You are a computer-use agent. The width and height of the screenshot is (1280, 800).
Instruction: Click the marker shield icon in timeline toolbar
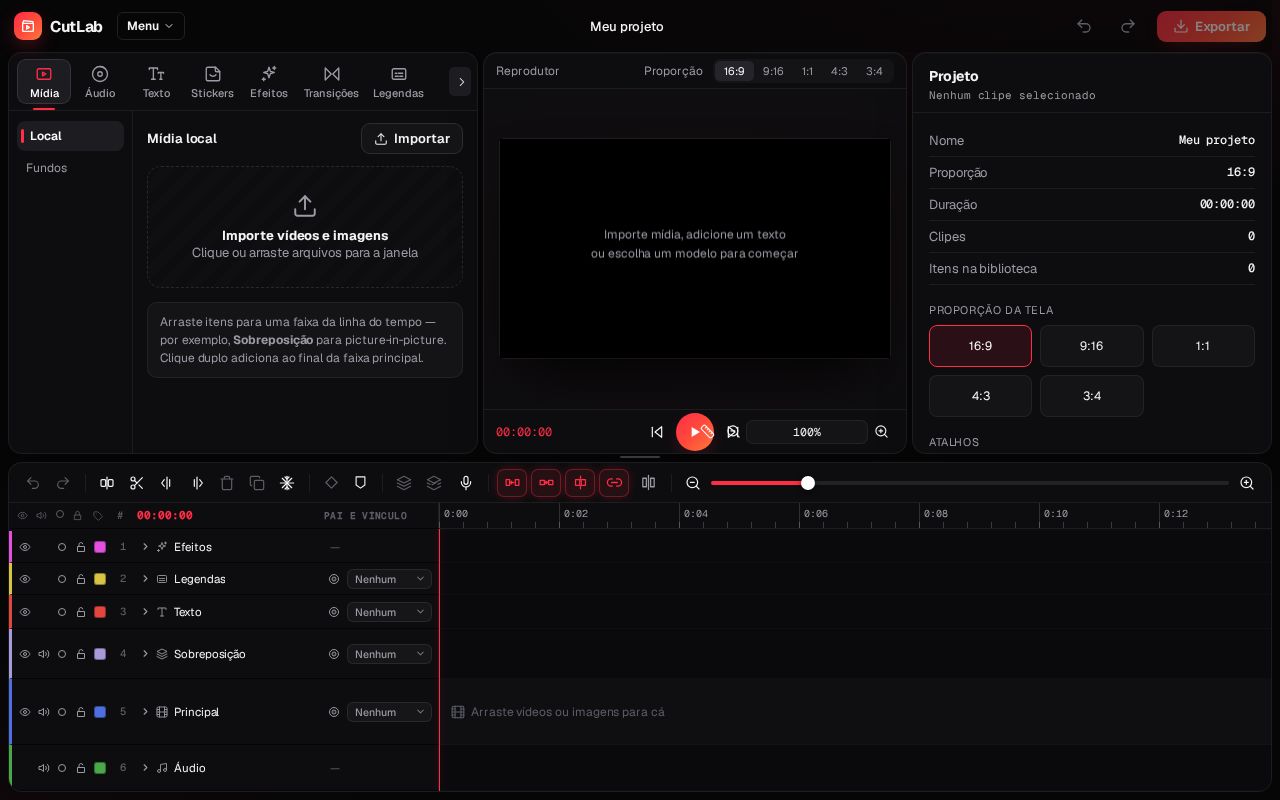pyautogui.click(x=361, y=483)
